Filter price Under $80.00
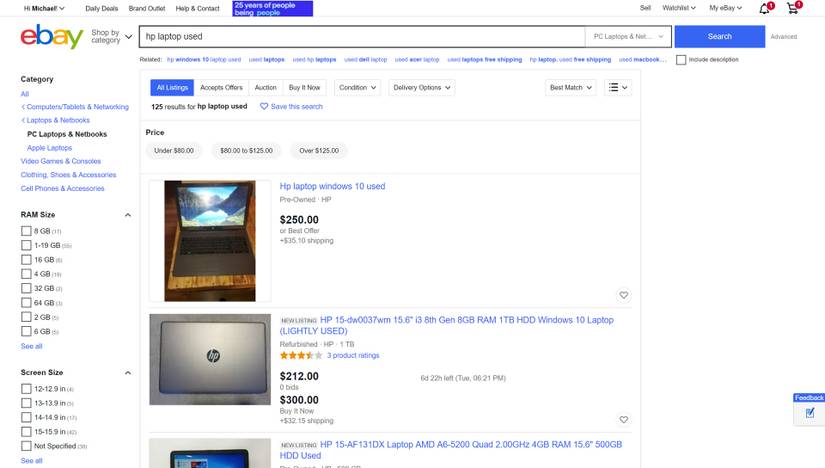The height and width of the screenshot is (468, 825). tap(174, 151)
